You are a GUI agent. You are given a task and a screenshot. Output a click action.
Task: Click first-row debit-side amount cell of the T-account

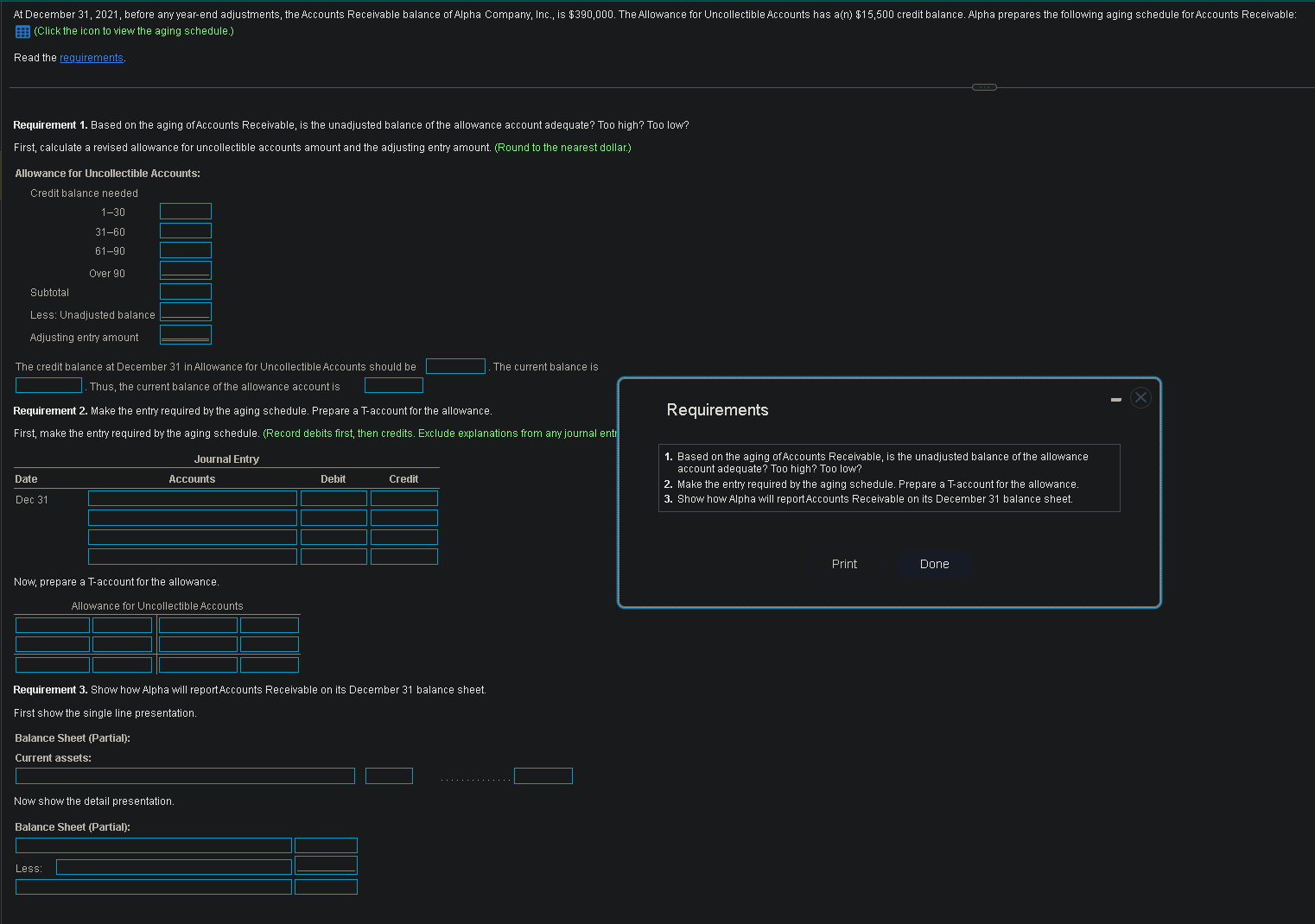click(123, 625)
